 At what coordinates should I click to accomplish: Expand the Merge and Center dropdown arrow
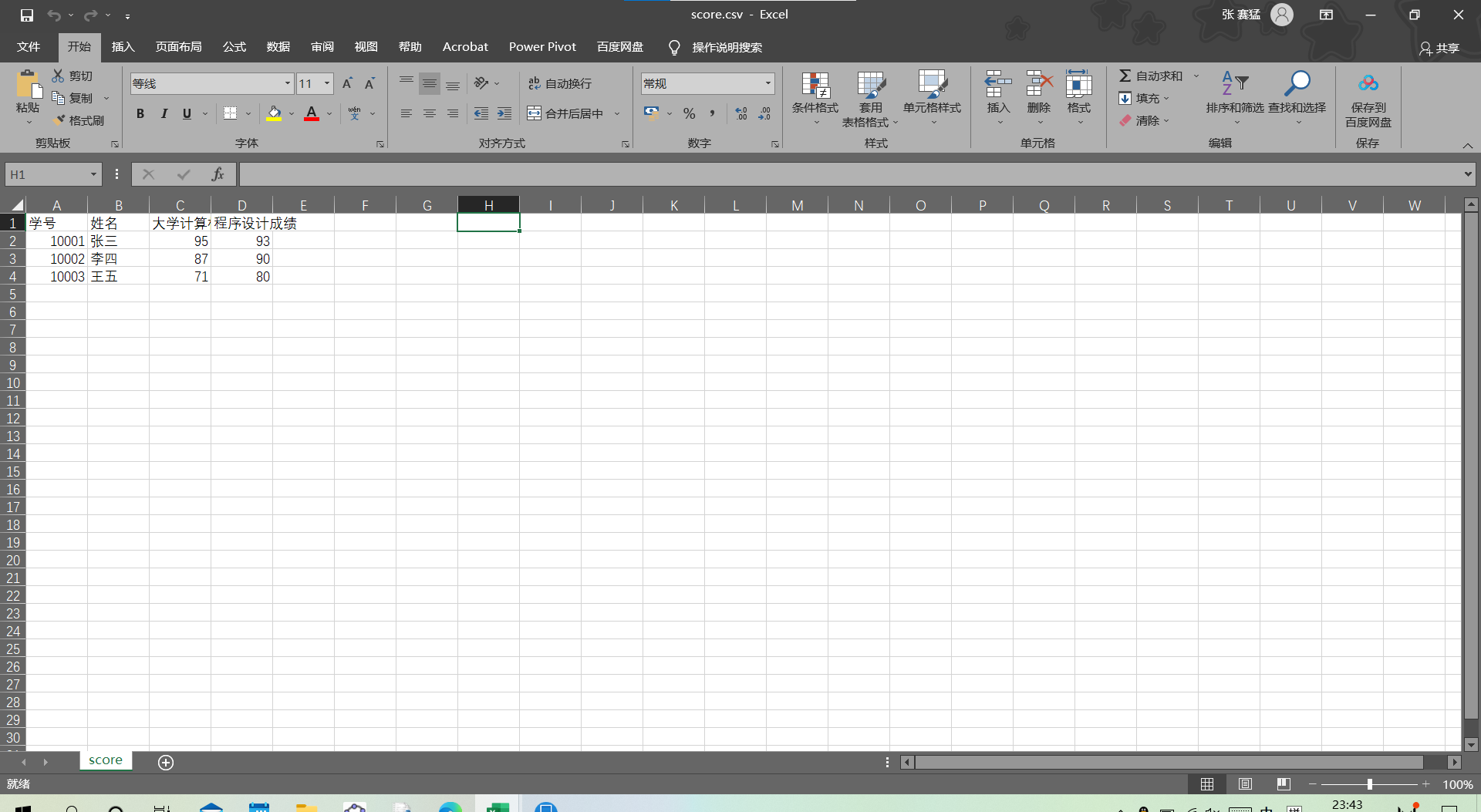click(x=617, y=113)
